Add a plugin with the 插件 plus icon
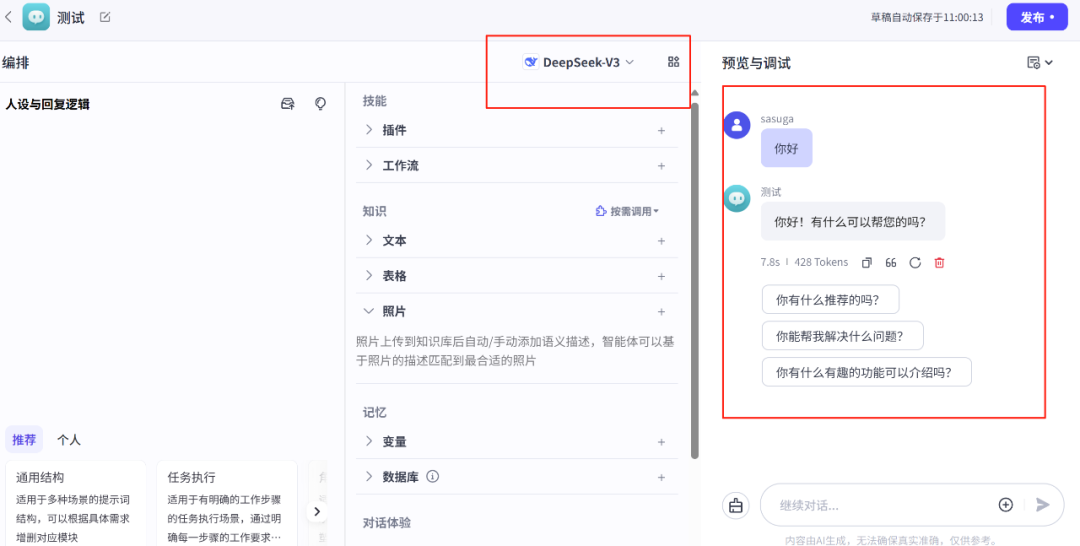The height and width of the screenshot is (546, 1080). pos(661,130)
